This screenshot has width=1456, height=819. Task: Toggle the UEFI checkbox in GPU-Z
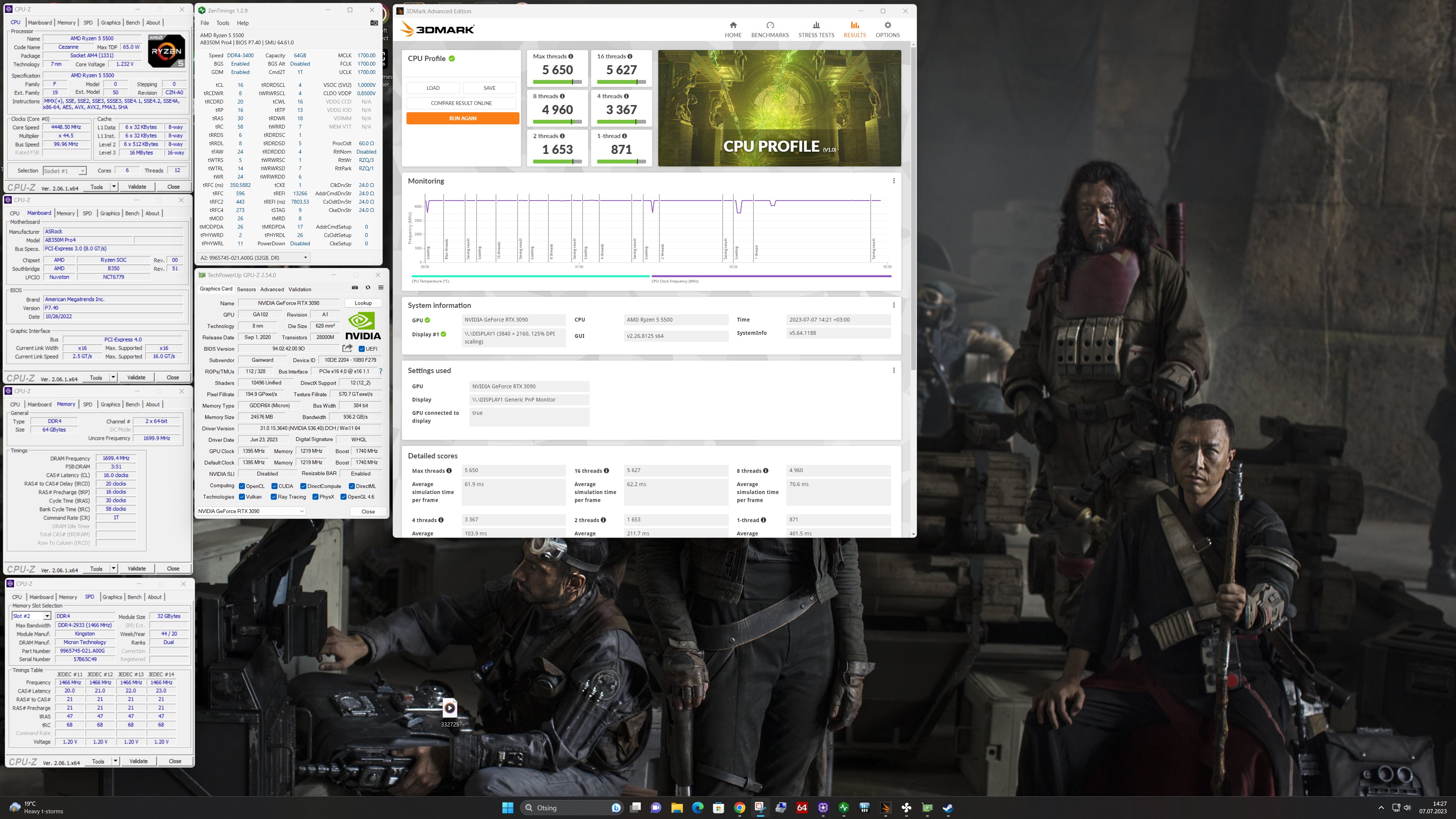tap(362, 349)
